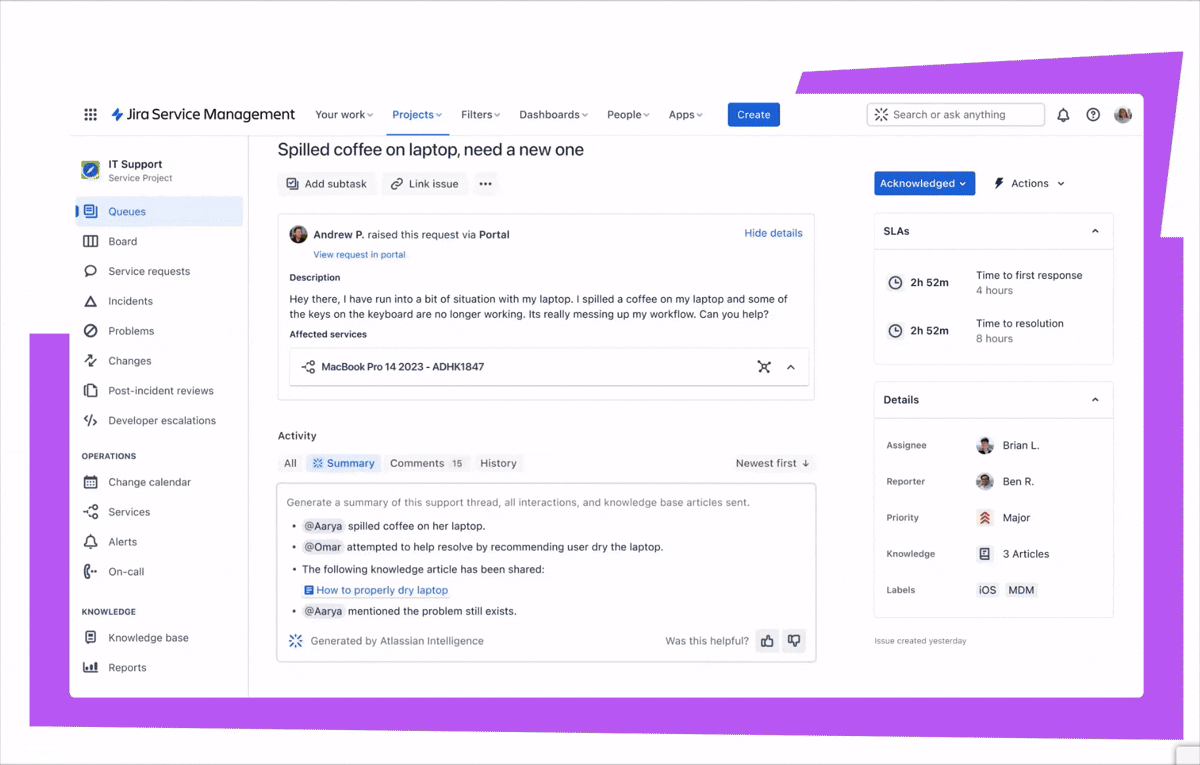The height and width of the screenshot is (765, 1200).
Task: Click assignee Brian L.
Action: tap(1008, 446)
